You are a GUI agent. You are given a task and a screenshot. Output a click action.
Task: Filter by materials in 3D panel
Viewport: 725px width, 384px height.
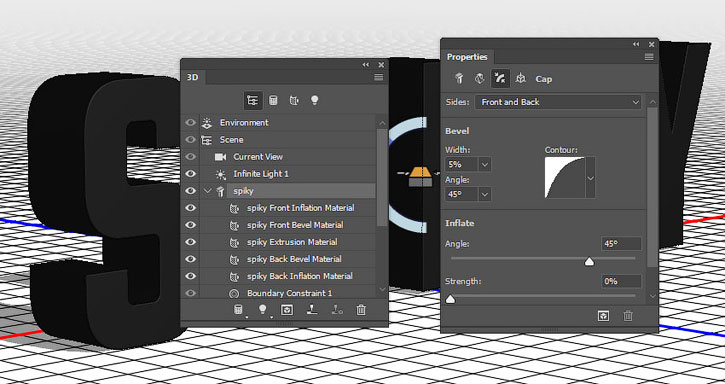[x=294, y=100]
